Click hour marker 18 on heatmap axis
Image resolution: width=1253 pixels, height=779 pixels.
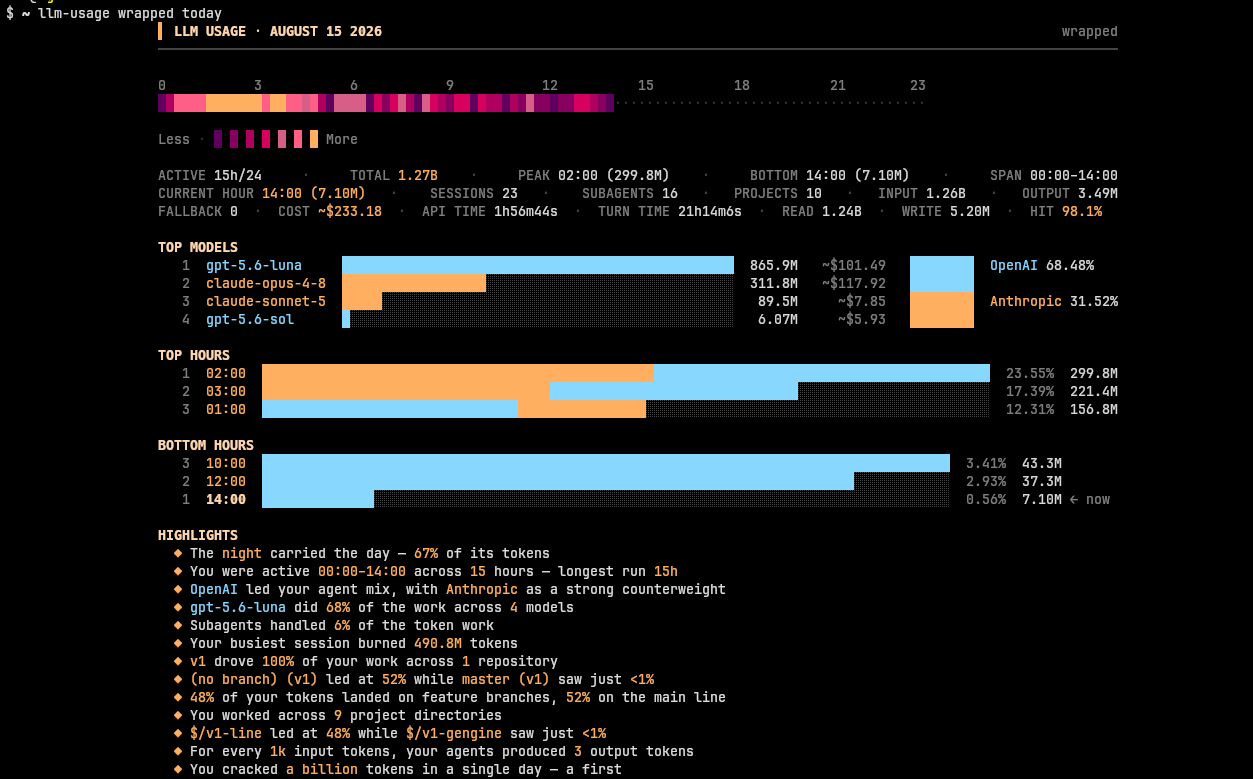(742, 85)
